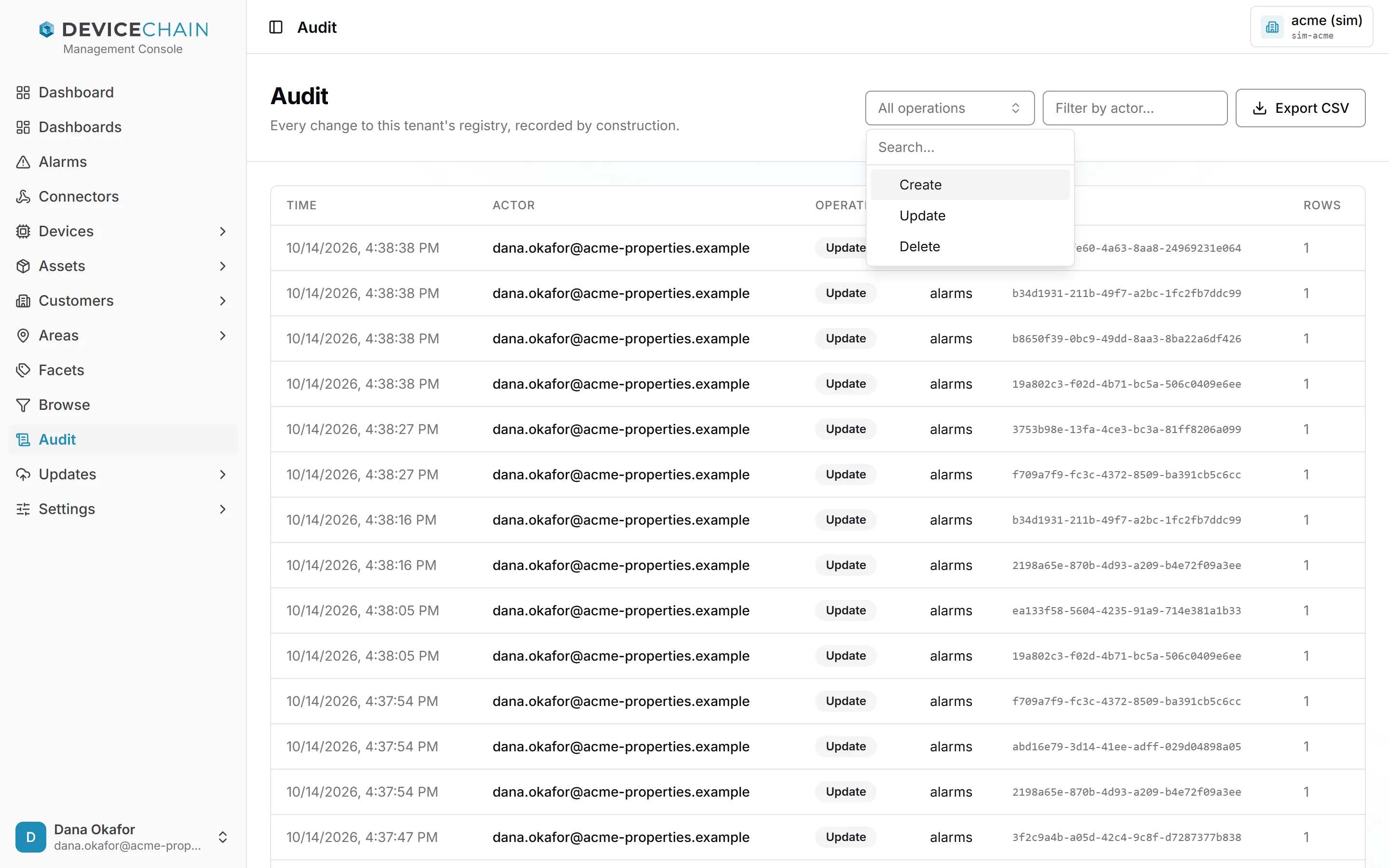Focus the Filter by actor field
Screen dimensions: 1389x868
coord(1135,108)
